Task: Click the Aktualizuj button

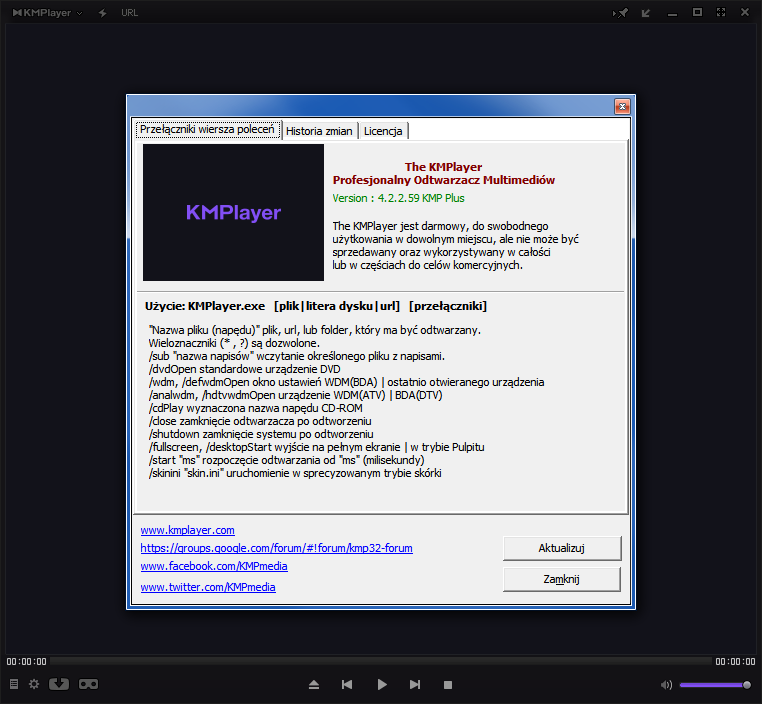Action: [x=562, y=549]
